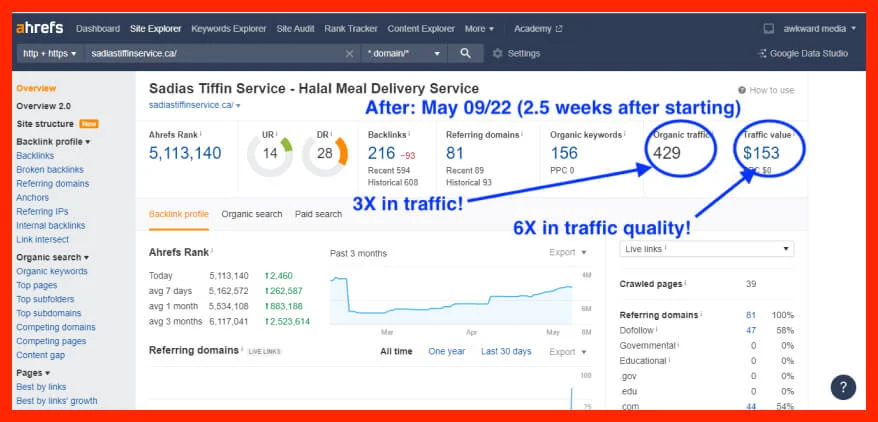Select the Last 30 days range
878x422 pixels.
pos(506,351)
